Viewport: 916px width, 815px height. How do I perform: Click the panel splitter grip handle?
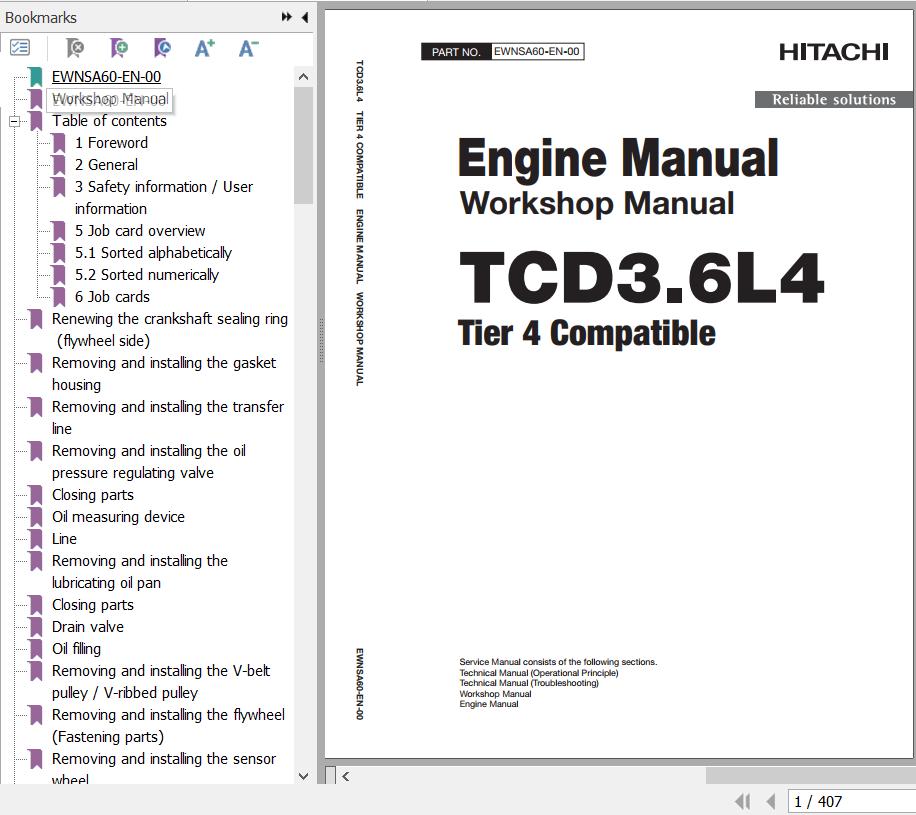tap(321, 341)
